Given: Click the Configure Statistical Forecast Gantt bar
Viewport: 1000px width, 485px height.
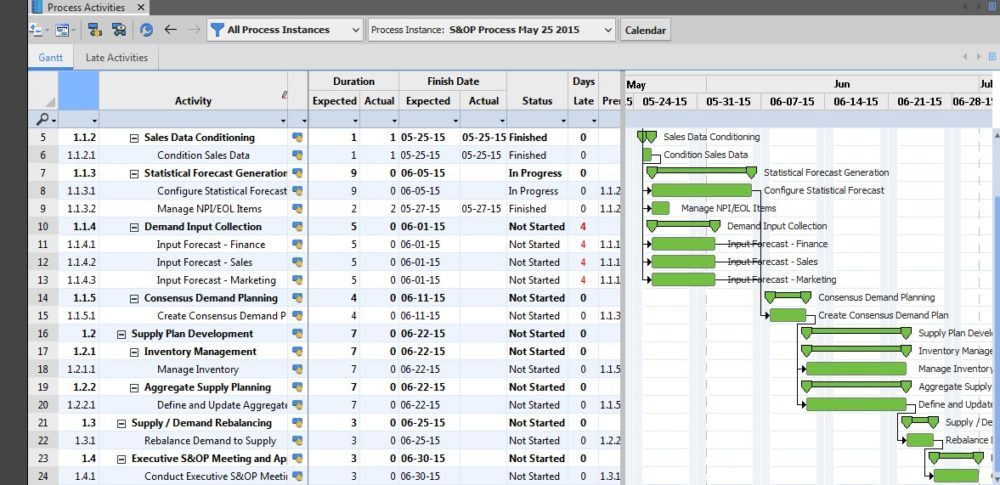Looking at the screenshot, I should [x=701, y=190].
